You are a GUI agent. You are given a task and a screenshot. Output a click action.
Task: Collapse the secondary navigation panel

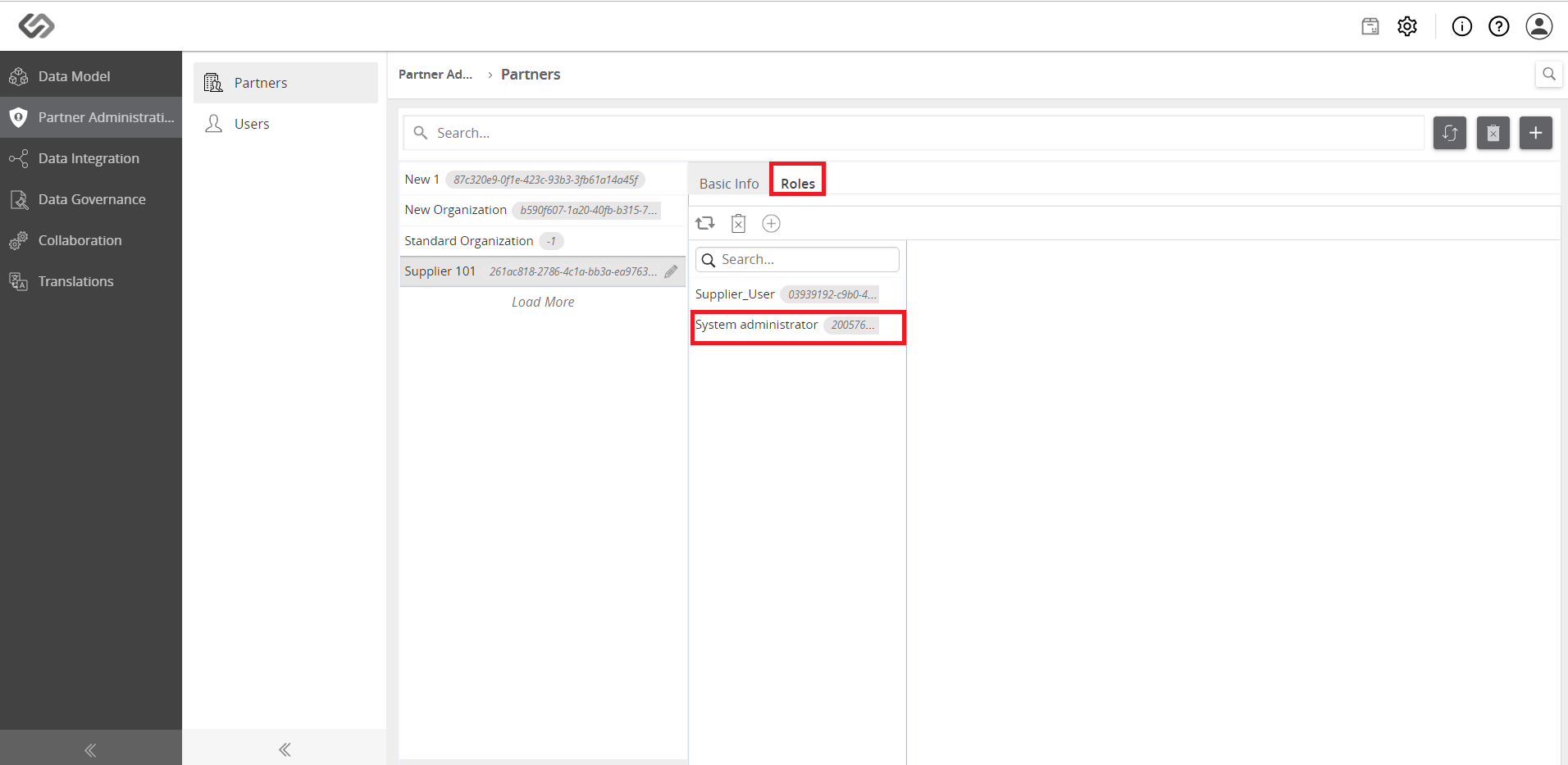(x=285, y=749)
